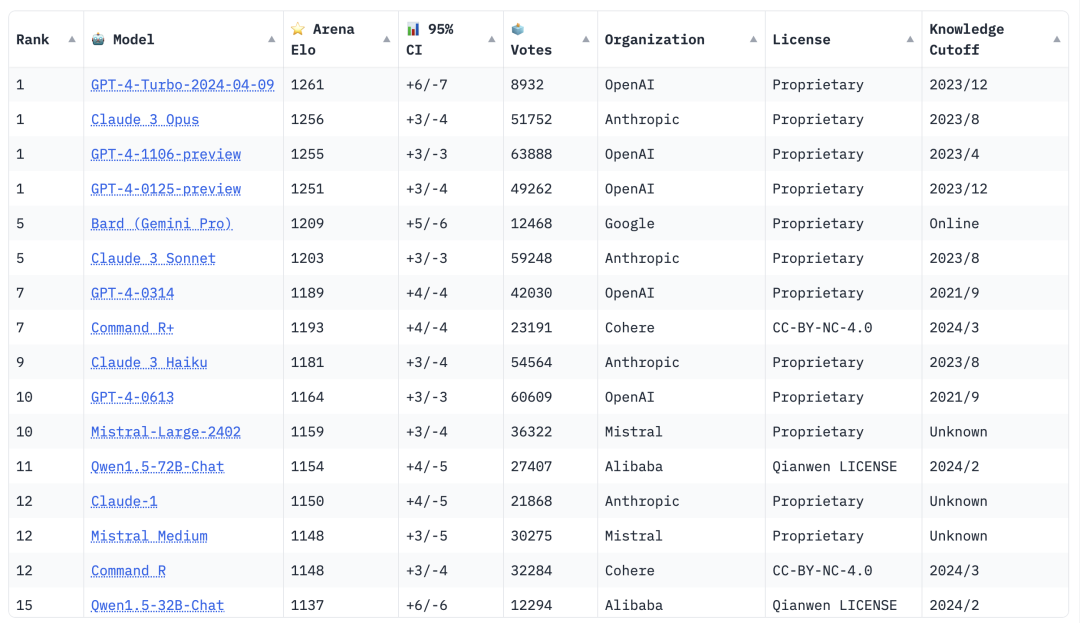This screenshot has height=623, width=1080.
Task: Open Qwen1.5-72B-Chat link
Action: point(158,467)
